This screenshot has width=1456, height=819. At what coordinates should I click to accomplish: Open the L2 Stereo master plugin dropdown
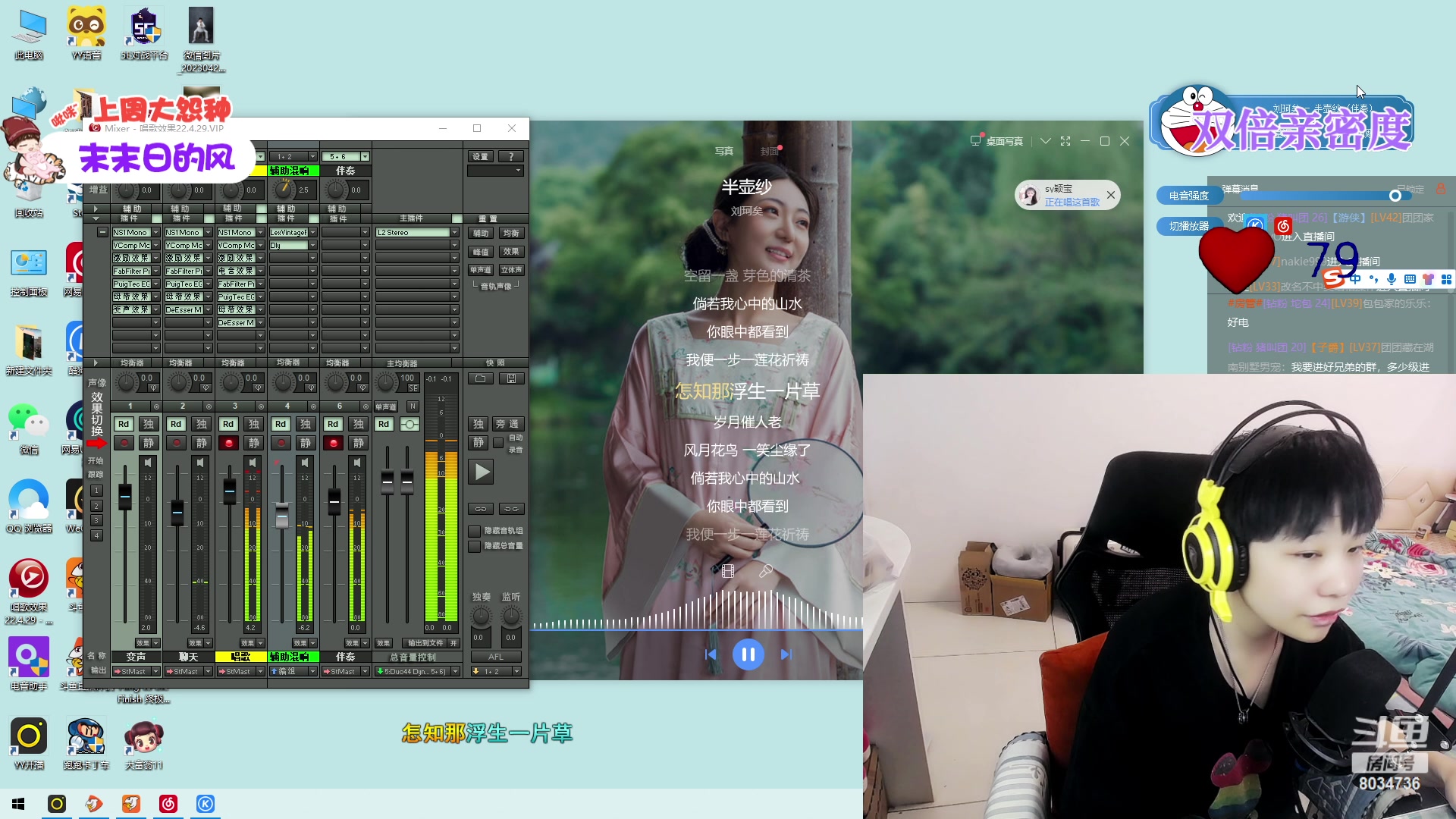[x=455, y=233]
